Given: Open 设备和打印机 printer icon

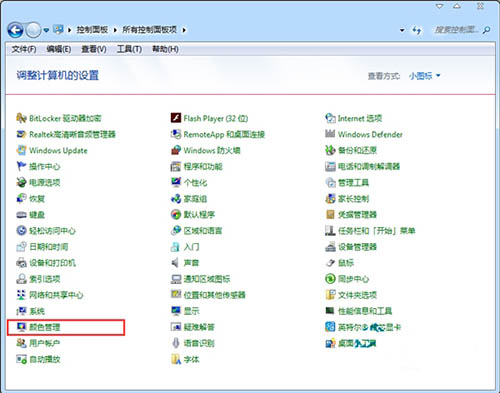Looking at the screenshot, I should coord(21,263).
